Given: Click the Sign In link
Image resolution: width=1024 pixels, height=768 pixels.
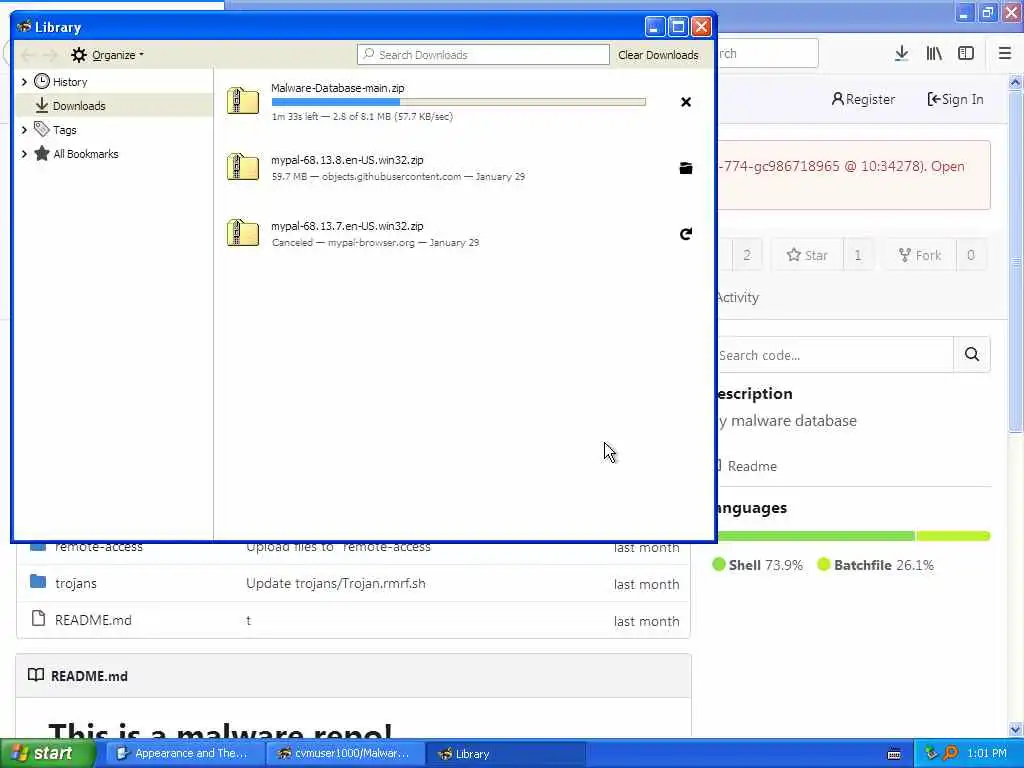Looking at the screenshot, I should (955, 99).
